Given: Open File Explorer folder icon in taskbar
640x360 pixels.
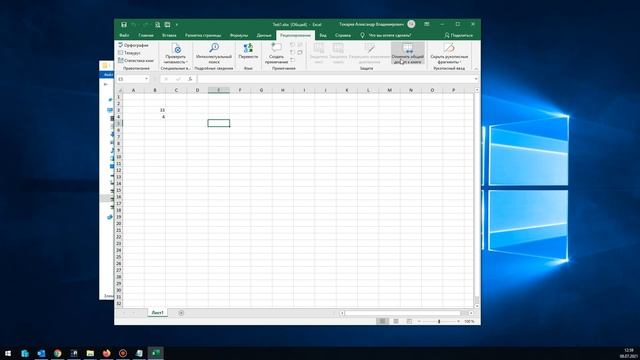Looking at the screenshot, I should tap(90, 353).
